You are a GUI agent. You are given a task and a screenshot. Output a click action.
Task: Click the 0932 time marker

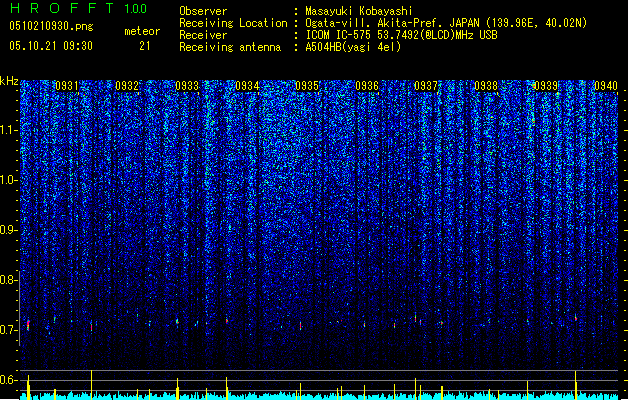tap(127, 86)
